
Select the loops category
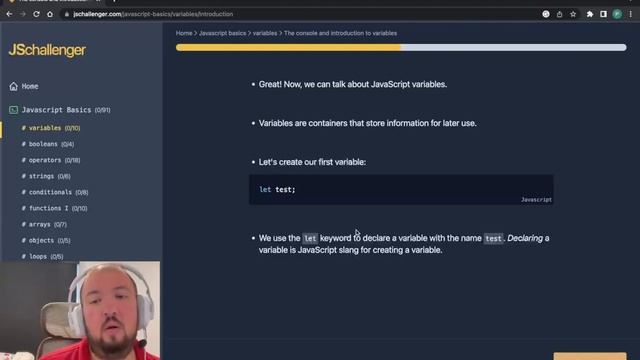pos(42,256)
